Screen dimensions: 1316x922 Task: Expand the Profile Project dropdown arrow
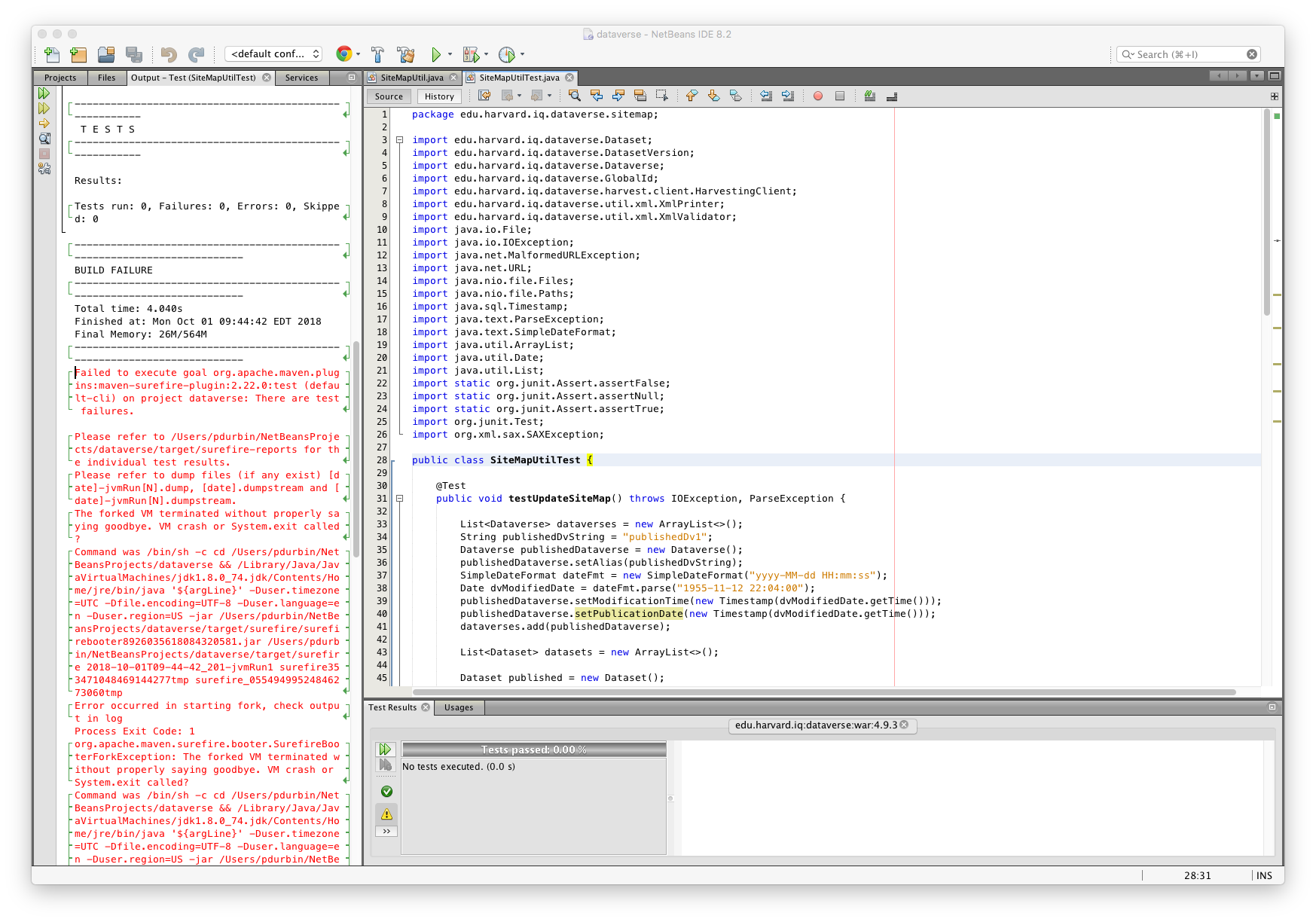[x=522, y=54]
